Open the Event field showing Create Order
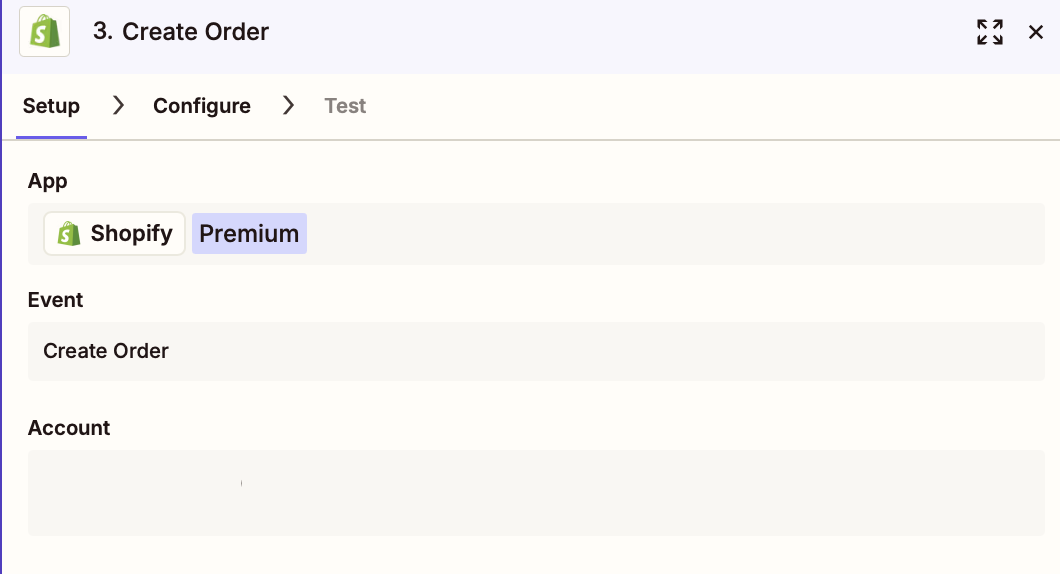 pyautogui.click(x=536, y=351)
